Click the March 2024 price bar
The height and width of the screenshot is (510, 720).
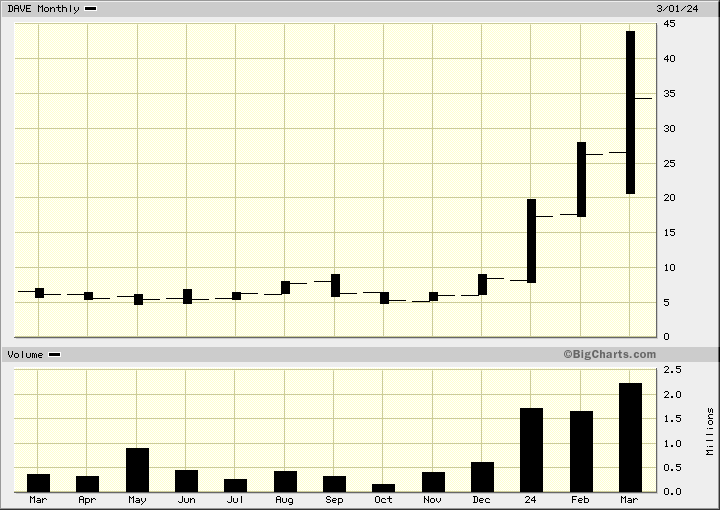click(x=630, y=112)
